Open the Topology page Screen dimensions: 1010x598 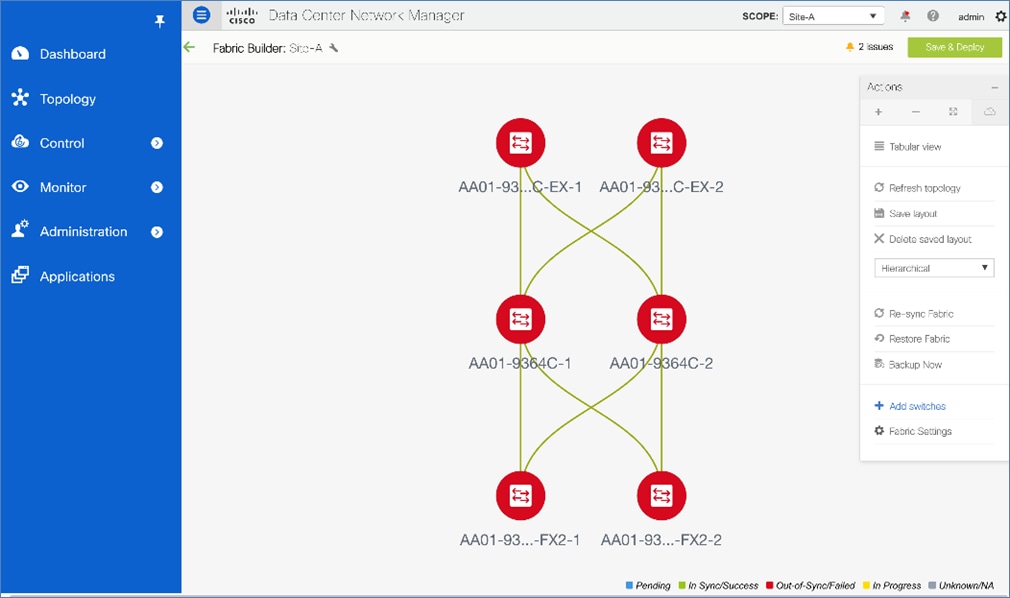pyautogui.click(x=68, y=99)
